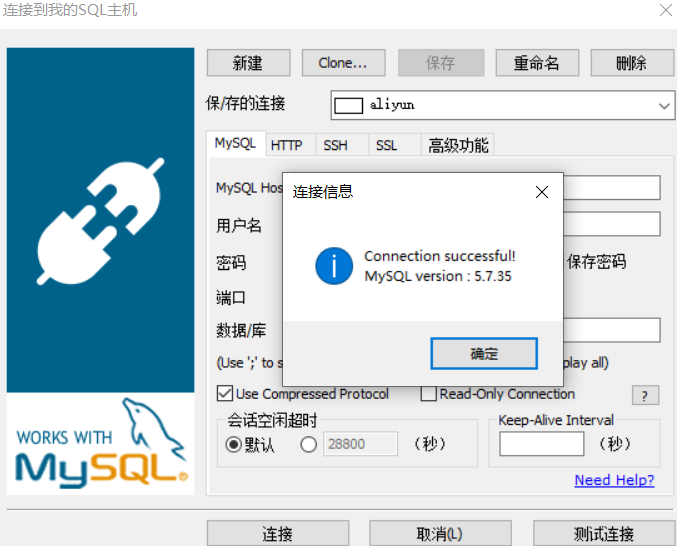Click the connection color swatch beside aliyun
The height and width of the screenshot is (546, 677).
tap(348, 105)
